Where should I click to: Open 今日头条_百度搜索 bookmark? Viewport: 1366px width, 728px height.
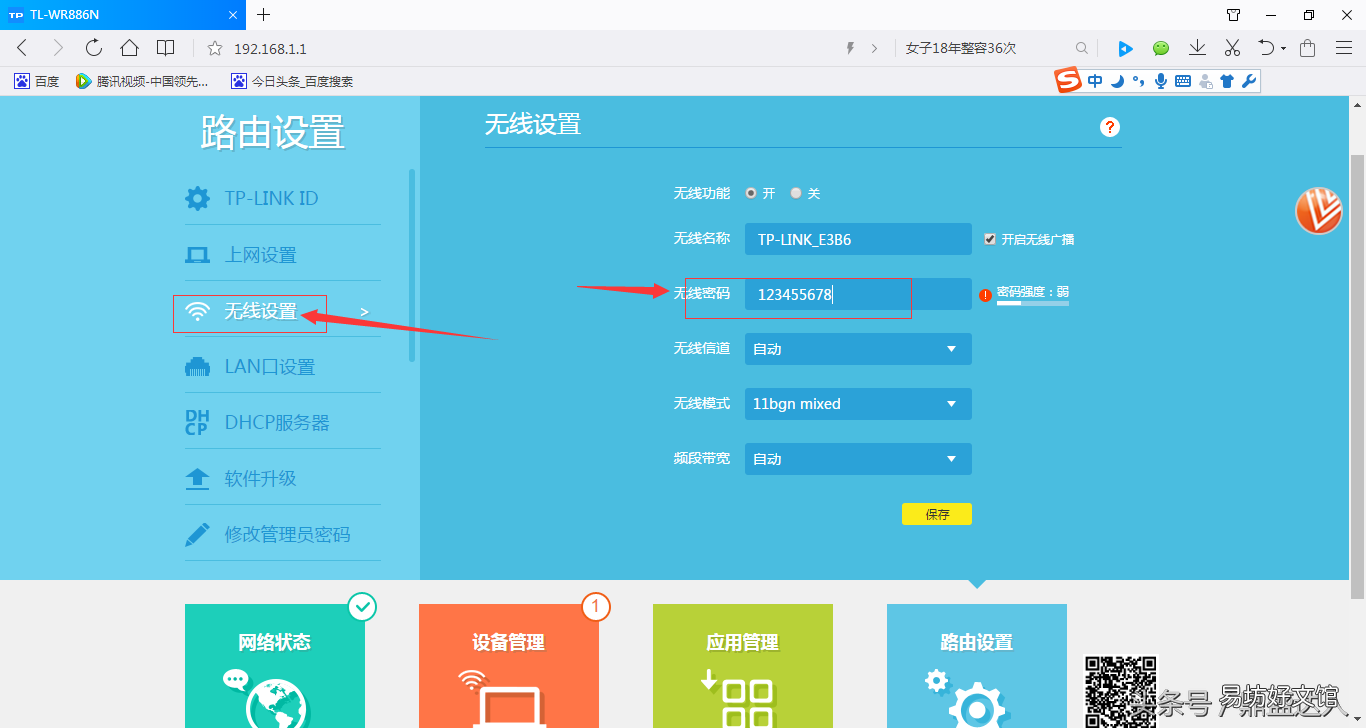[292, 81]
